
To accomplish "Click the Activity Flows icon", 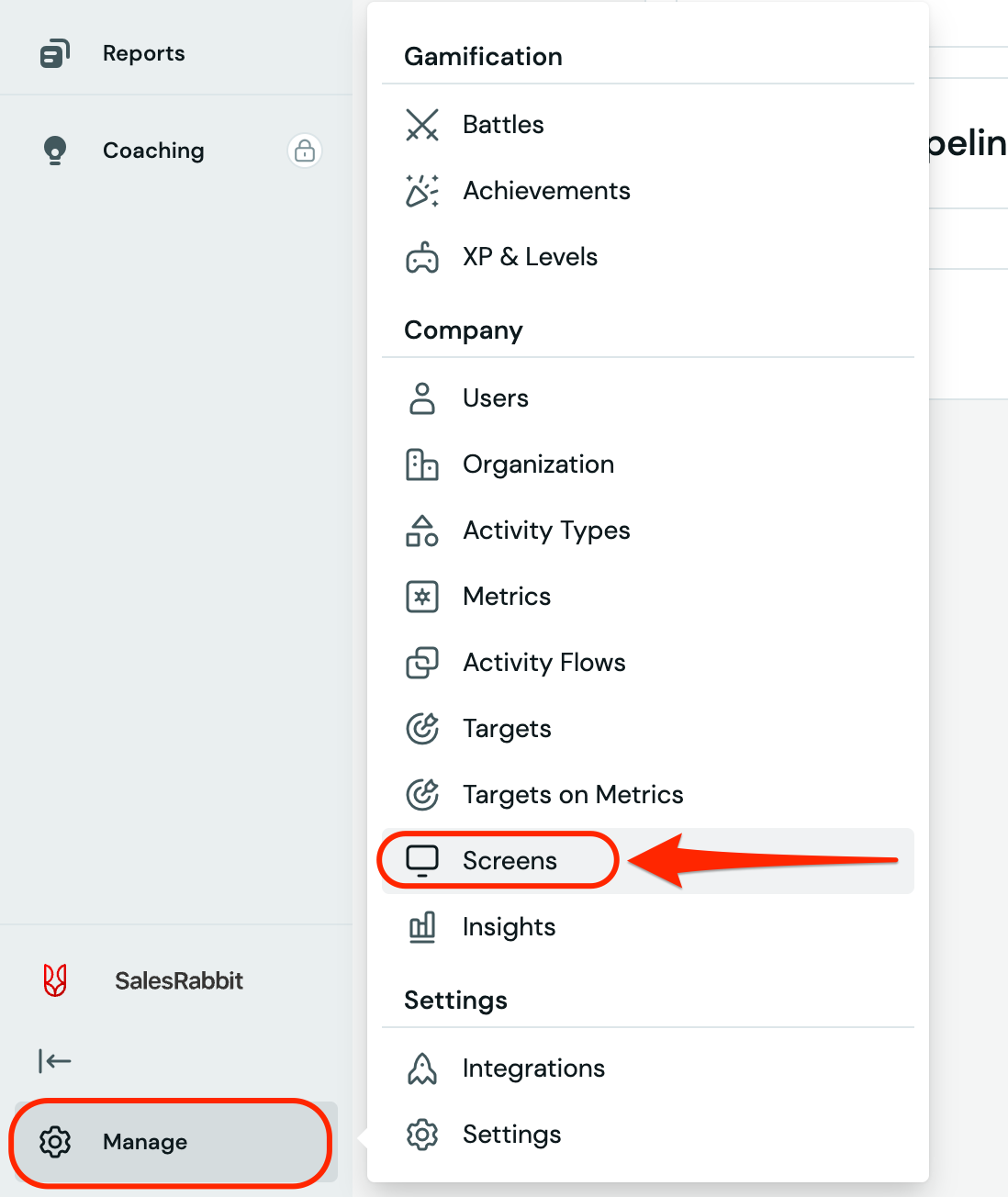I will click(422, 663).
